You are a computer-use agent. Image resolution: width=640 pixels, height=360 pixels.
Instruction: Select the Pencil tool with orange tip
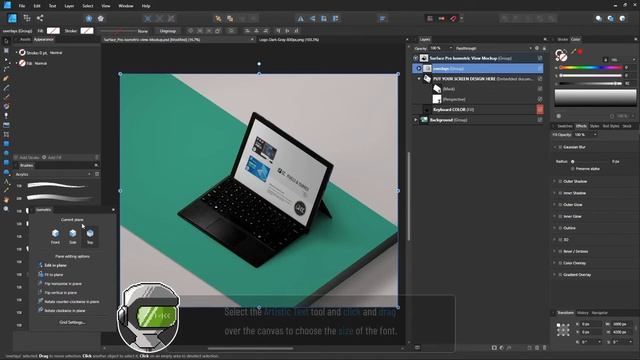coord(6,78)
